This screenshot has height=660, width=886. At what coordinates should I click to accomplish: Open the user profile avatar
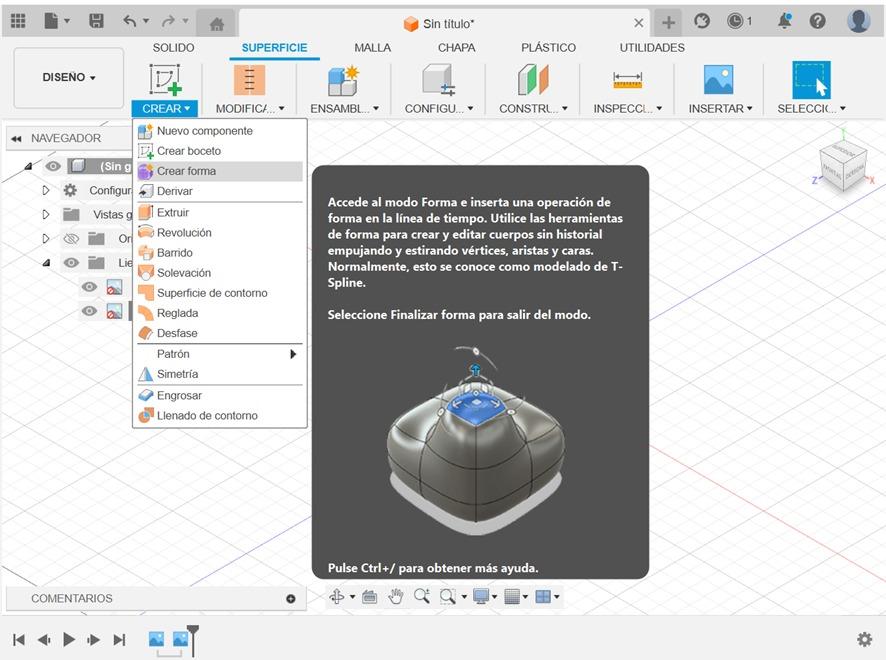click(858, 21)
